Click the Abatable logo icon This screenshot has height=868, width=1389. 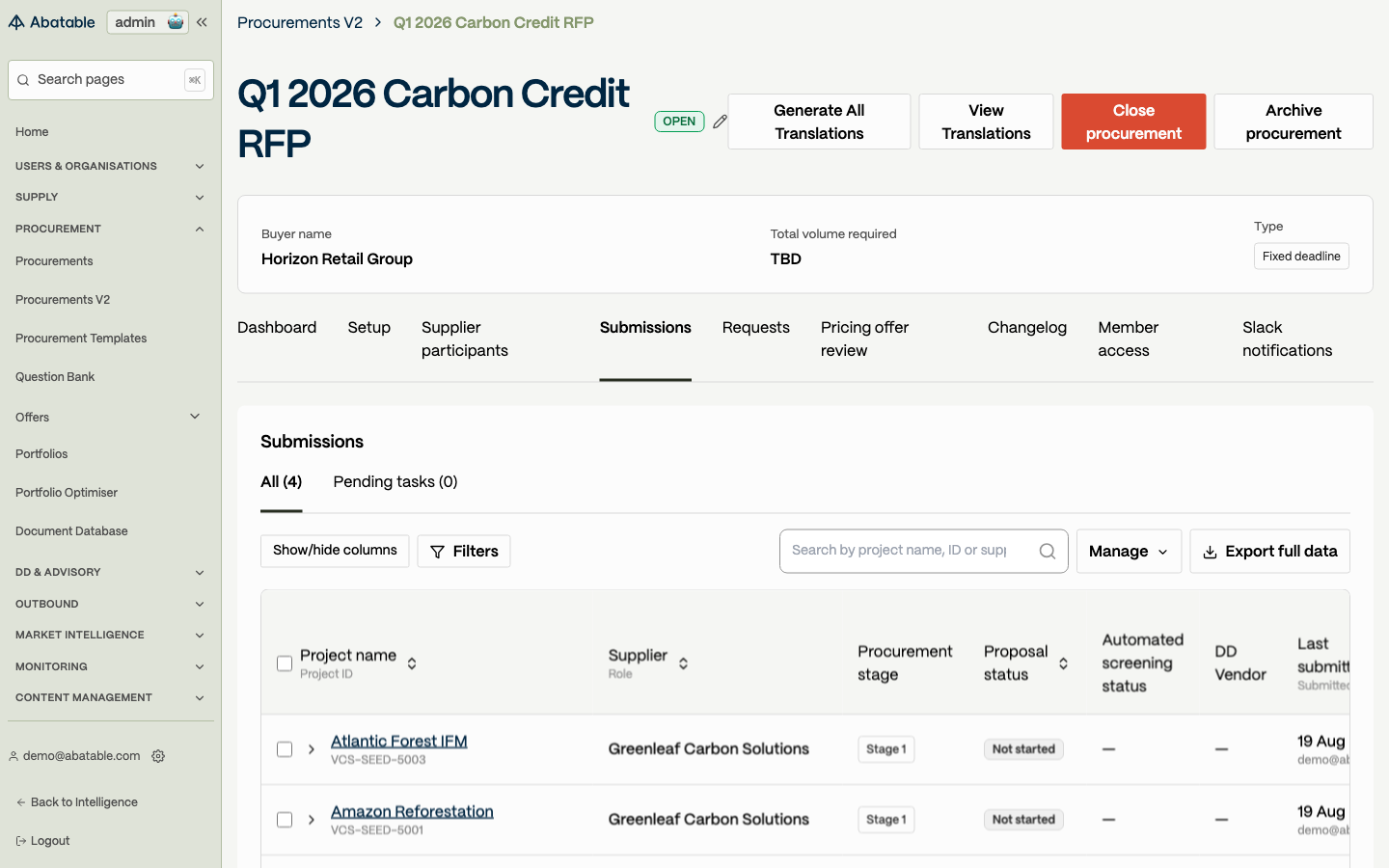pos(16,22)
